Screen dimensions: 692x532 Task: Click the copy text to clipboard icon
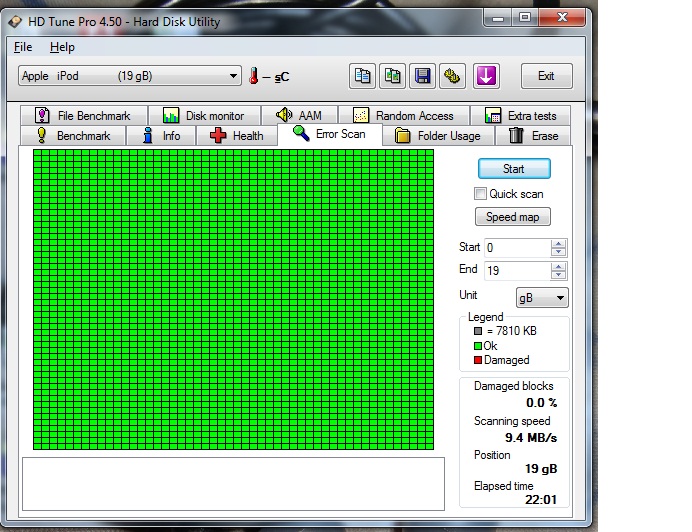click(362, 76)
